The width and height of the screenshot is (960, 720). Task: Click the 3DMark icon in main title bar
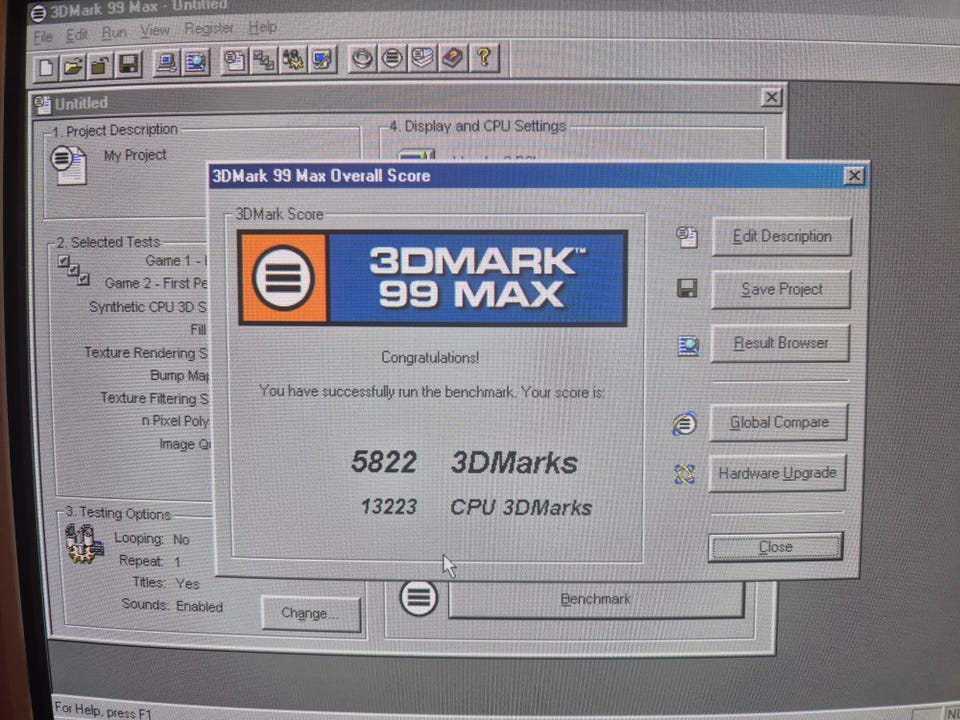click(38, 12)
